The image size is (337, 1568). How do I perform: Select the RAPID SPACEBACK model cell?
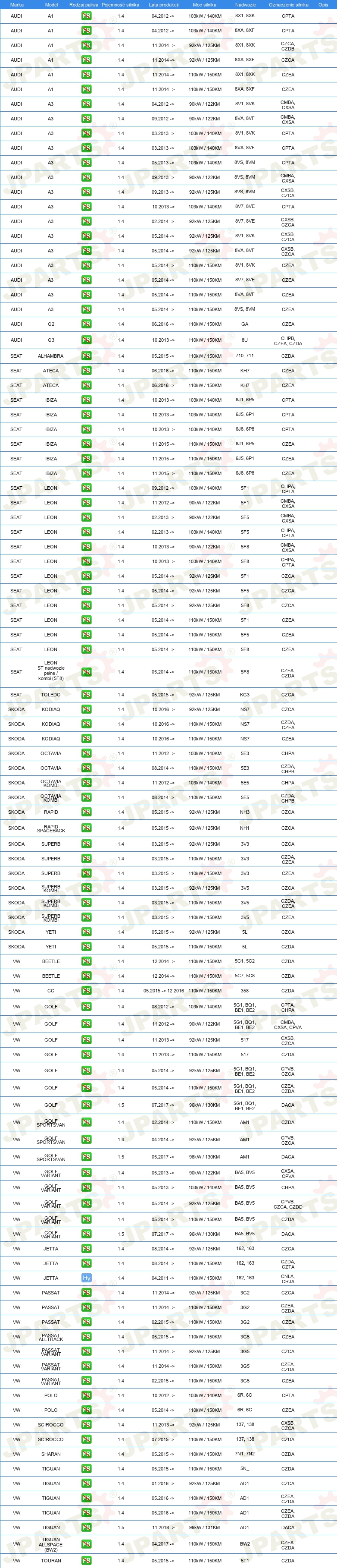pyautogui.click(x=51, y=828)
